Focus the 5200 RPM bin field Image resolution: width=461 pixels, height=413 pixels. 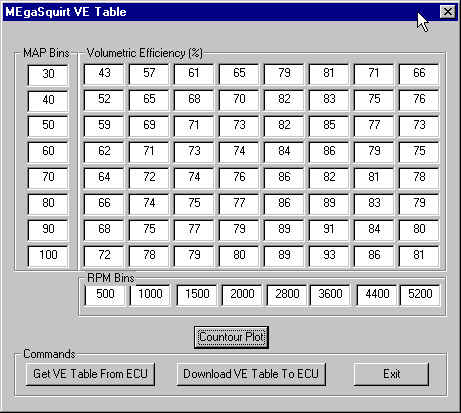point(420,295)
